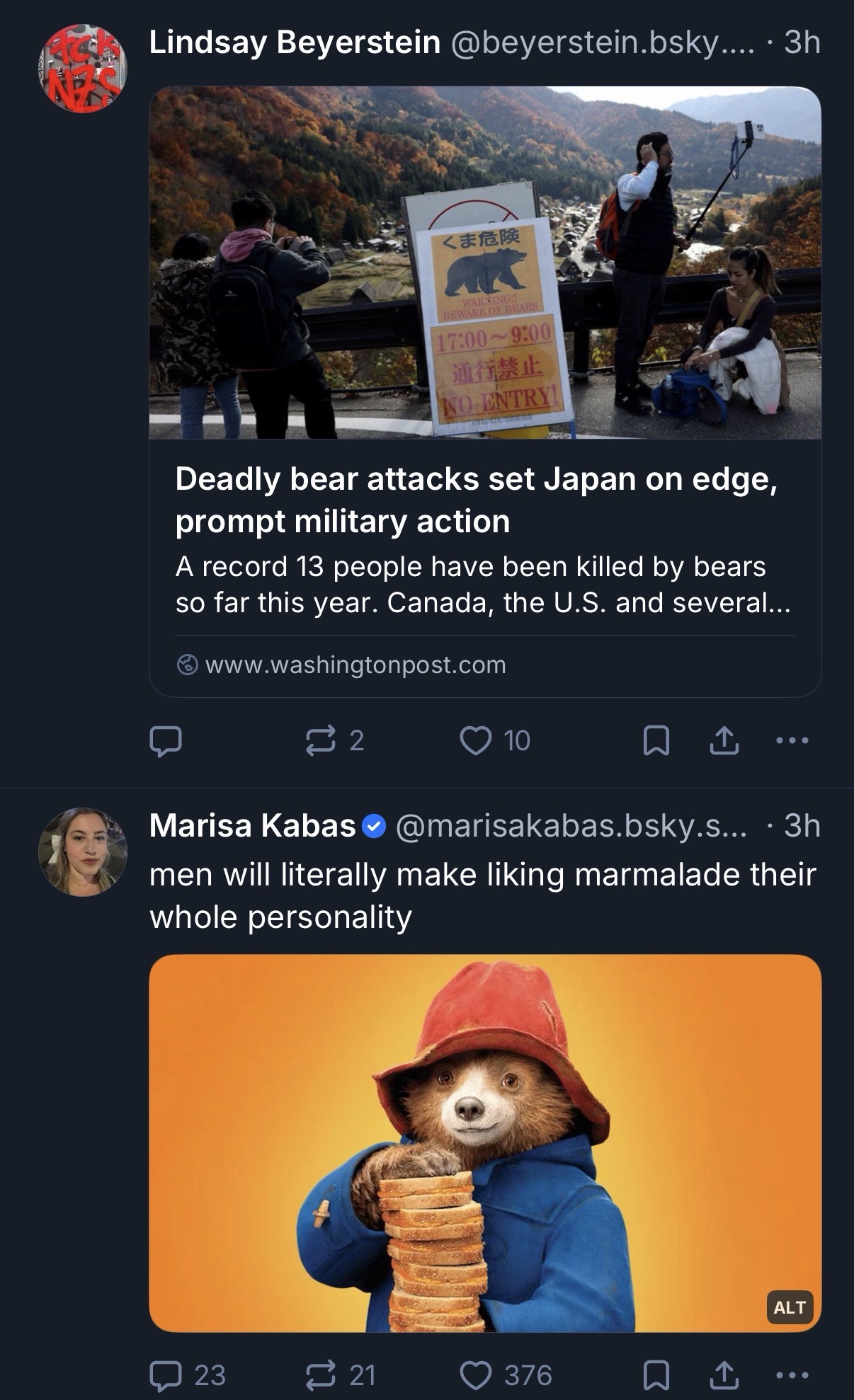Visit www.washingtonpost.com link

355,665
